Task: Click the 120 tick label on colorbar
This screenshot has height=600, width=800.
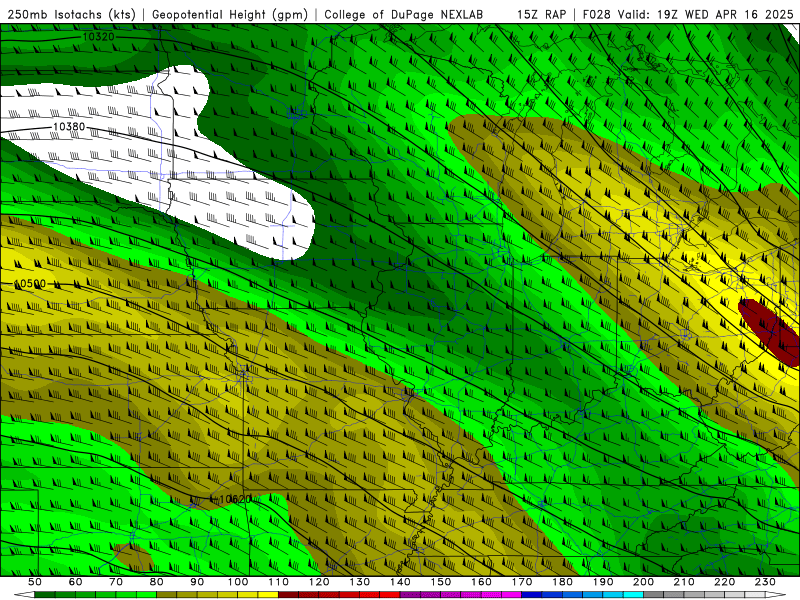Action: [x=319, y=582]
